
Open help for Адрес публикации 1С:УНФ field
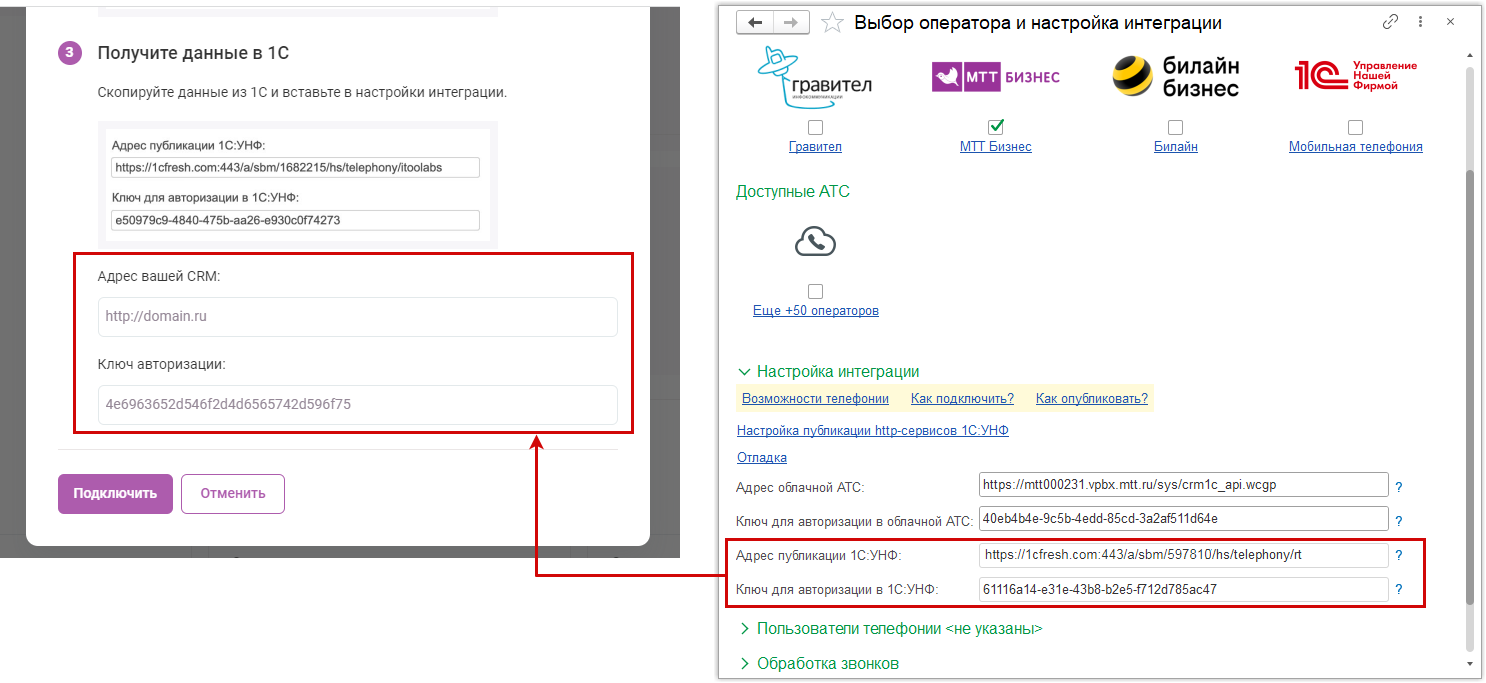[1399, 556]
